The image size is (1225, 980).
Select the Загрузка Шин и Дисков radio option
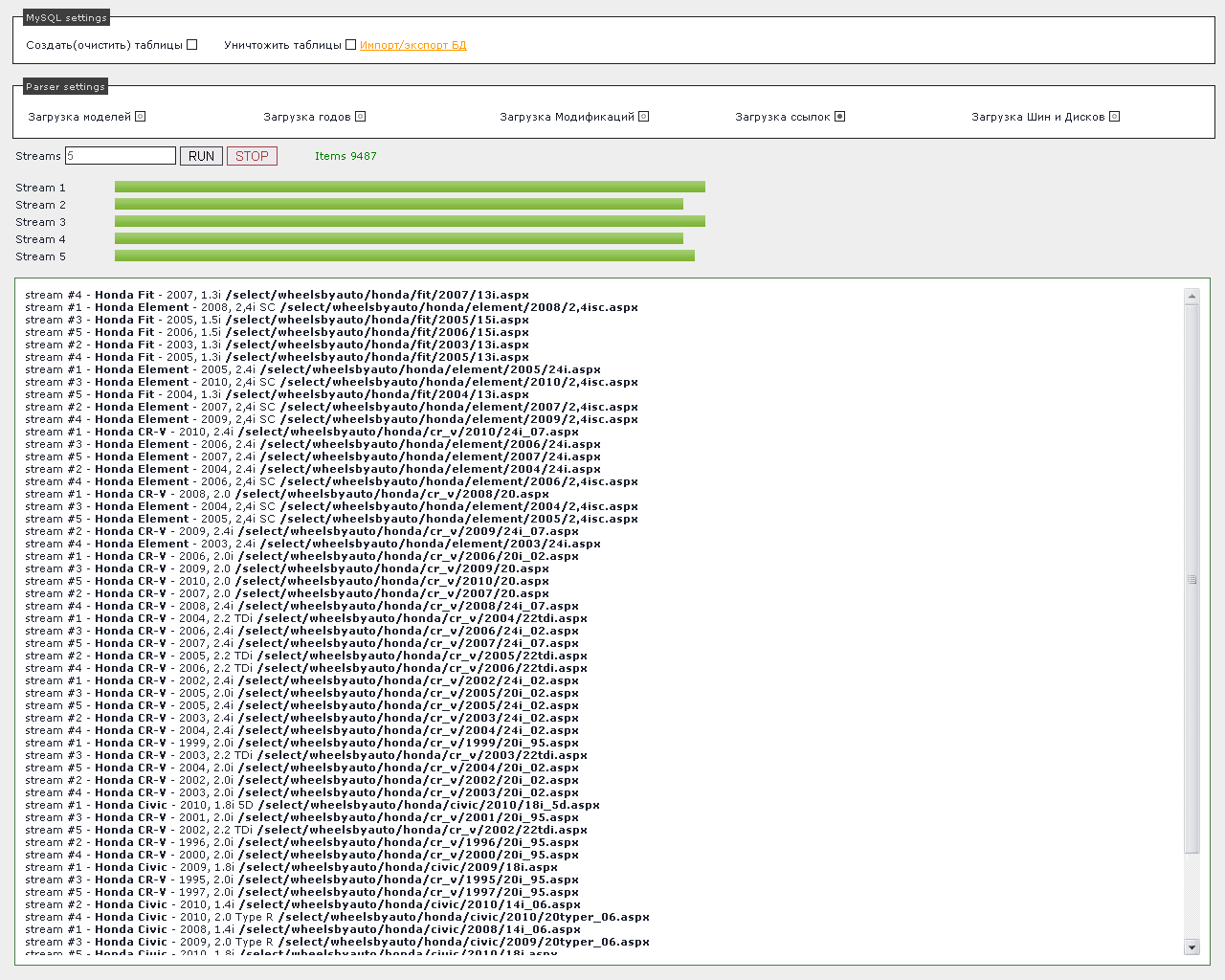(x=1114, y=116)
